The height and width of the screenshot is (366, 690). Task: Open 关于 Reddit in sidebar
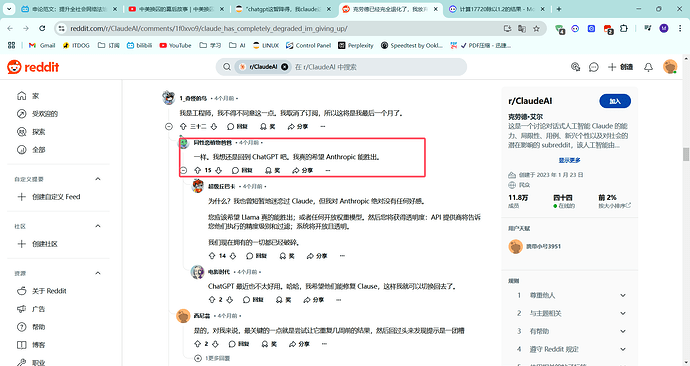[x=41, y=291]
